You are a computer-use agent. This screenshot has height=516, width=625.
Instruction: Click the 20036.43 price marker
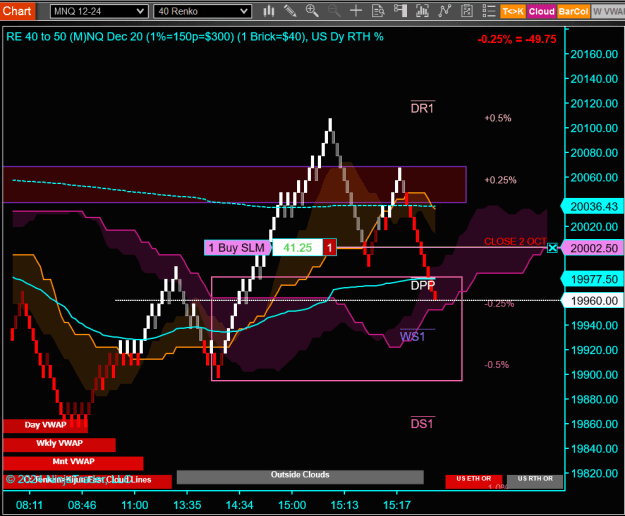(594, 207)
